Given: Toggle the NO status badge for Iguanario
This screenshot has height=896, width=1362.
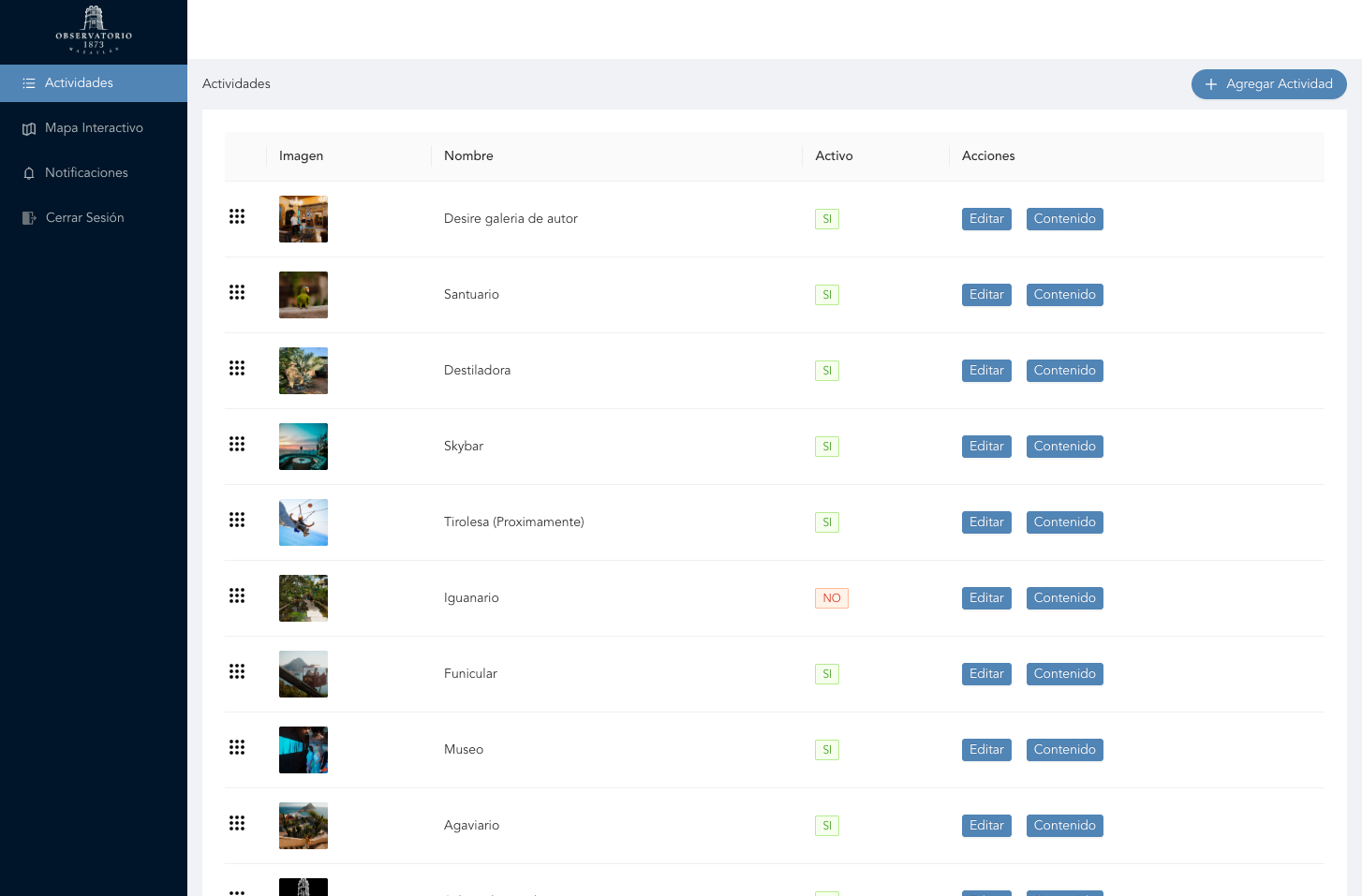Looking at the screenshot, I should pyautogui.click(x=832, y=597).
